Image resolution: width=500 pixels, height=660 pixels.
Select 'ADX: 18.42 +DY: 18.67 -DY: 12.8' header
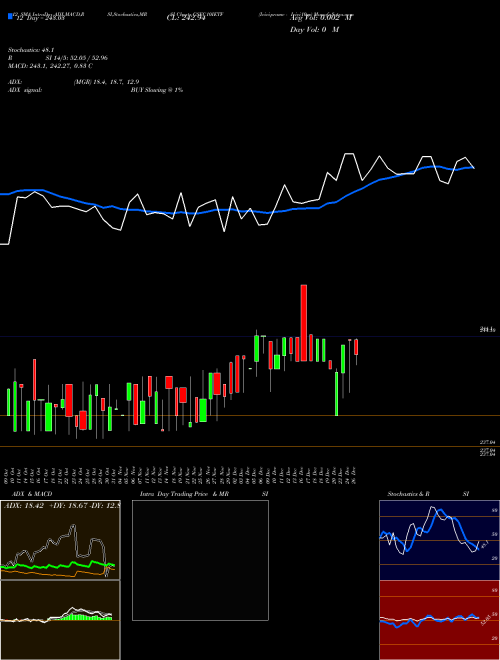62,505
